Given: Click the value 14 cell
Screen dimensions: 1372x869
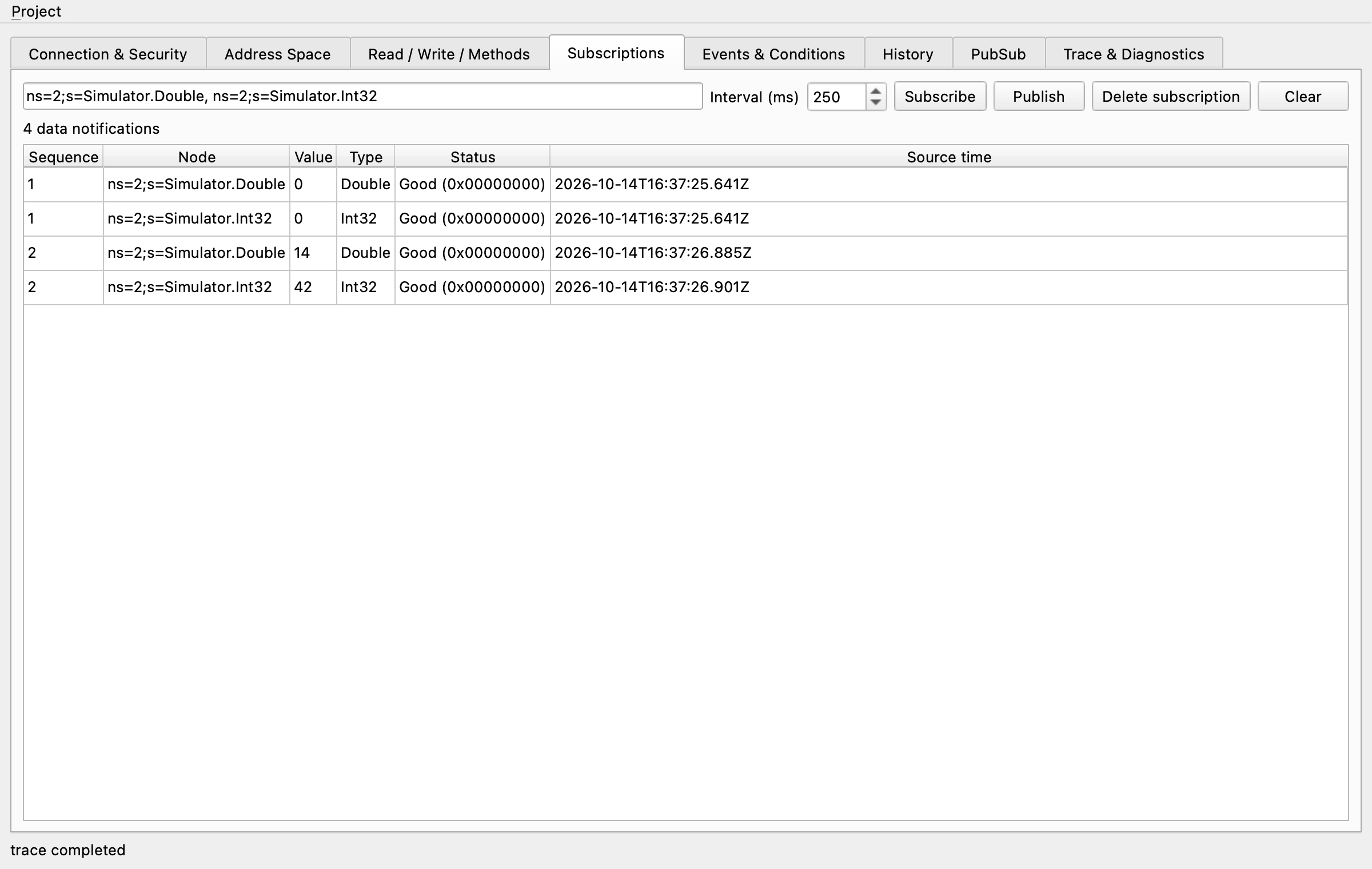Looking at the screenshot, I should 313,253.
